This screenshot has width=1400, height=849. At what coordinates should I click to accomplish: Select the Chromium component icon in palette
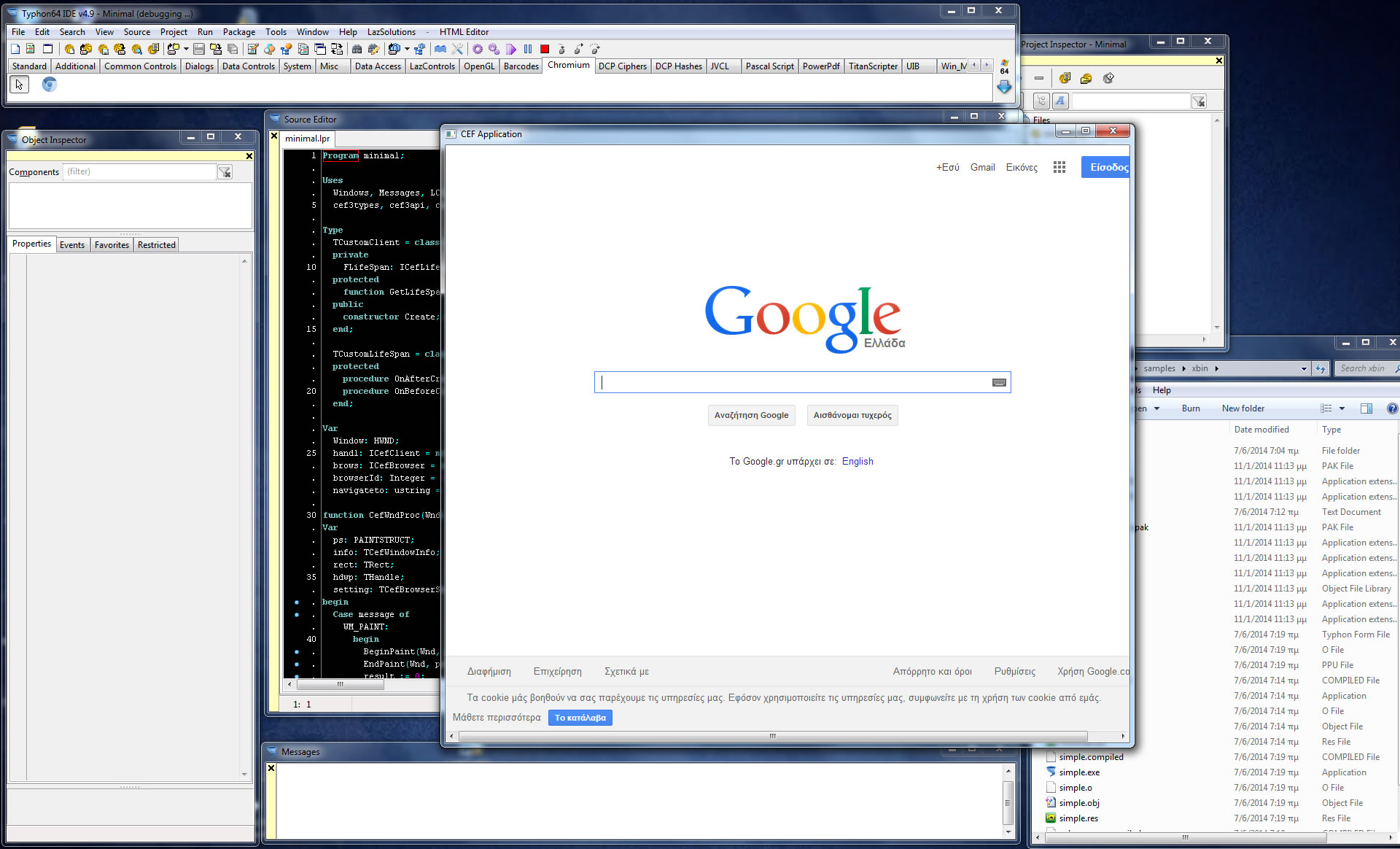click(49, 85)
